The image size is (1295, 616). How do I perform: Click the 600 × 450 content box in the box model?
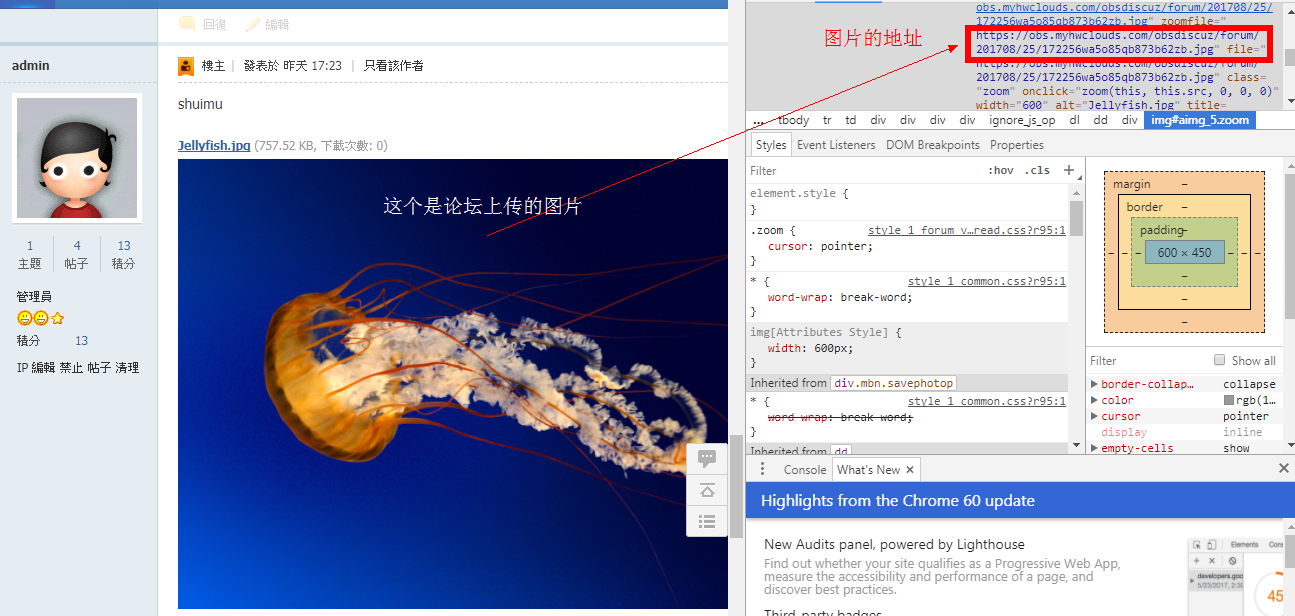click(1185, 253)
